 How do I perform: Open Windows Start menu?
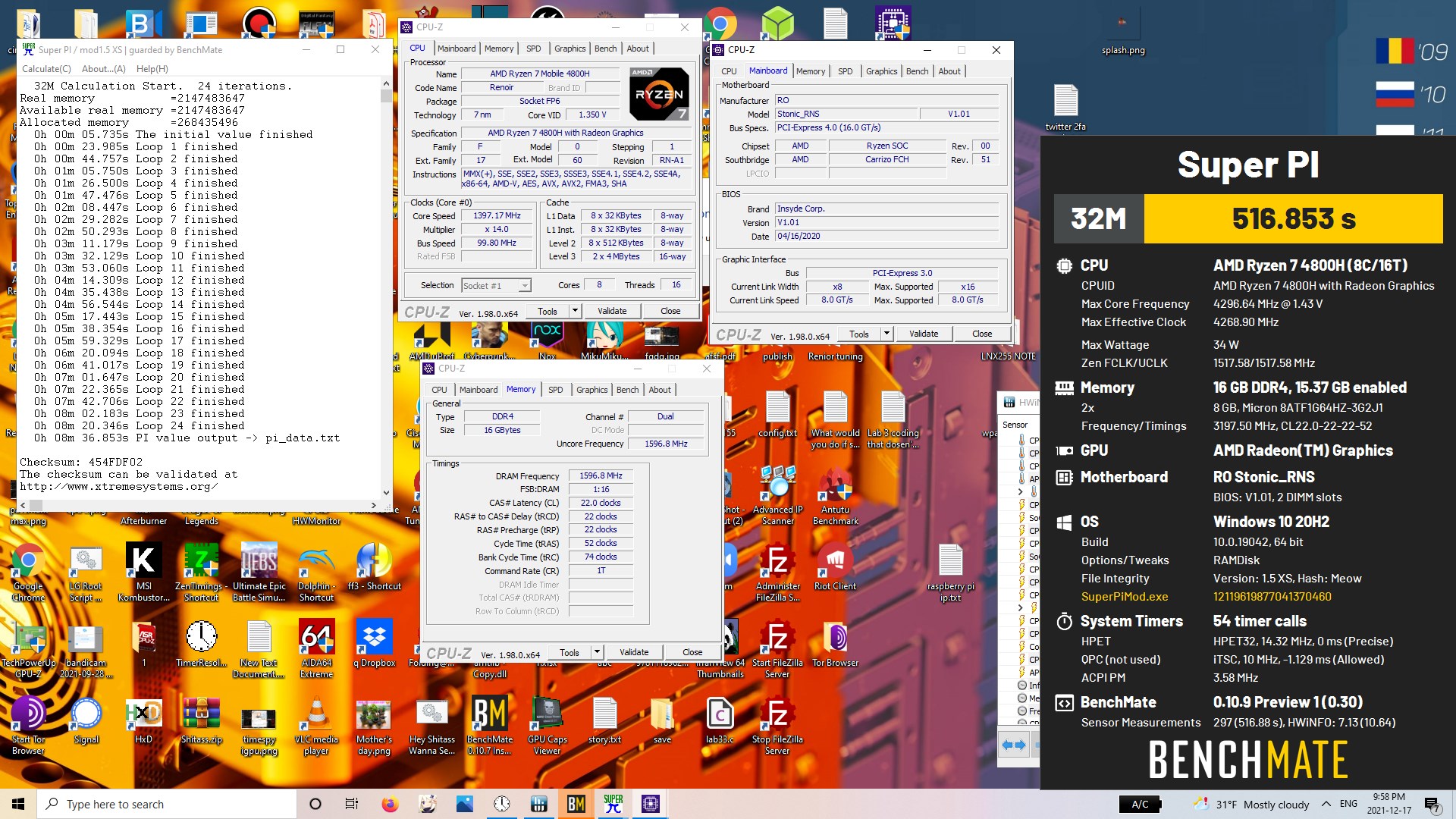tap(18, 804)
